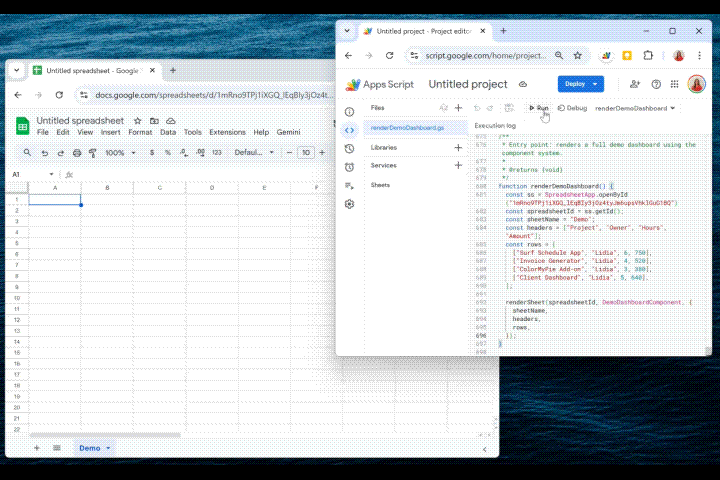Open the Overview info icon in Apps Script sidebar
The image size is (720, 480).
pos(350,111)
